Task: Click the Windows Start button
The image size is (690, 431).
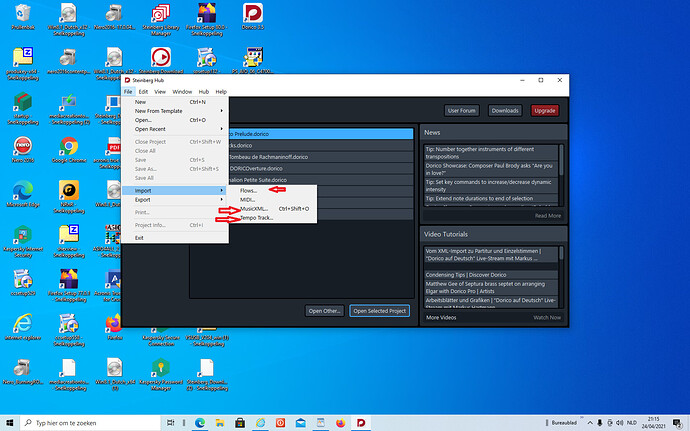Action: 10,423
